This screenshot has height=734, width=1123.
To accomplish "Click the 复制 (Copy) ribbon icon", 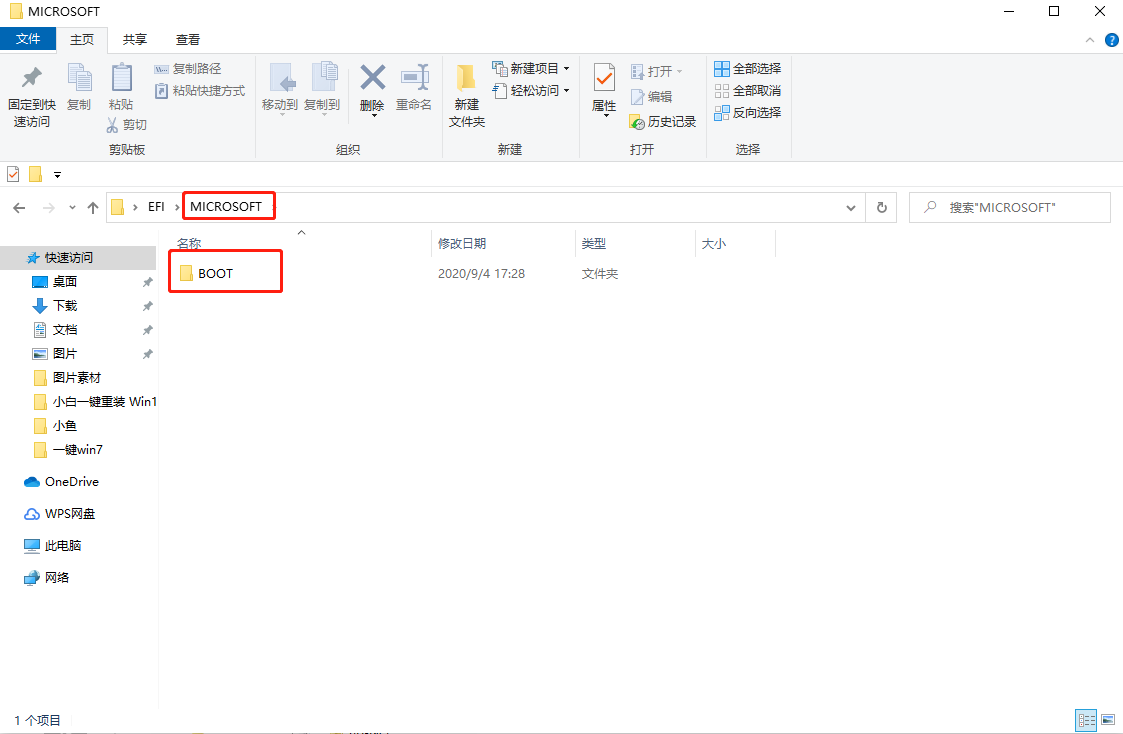I will (79, 87).
